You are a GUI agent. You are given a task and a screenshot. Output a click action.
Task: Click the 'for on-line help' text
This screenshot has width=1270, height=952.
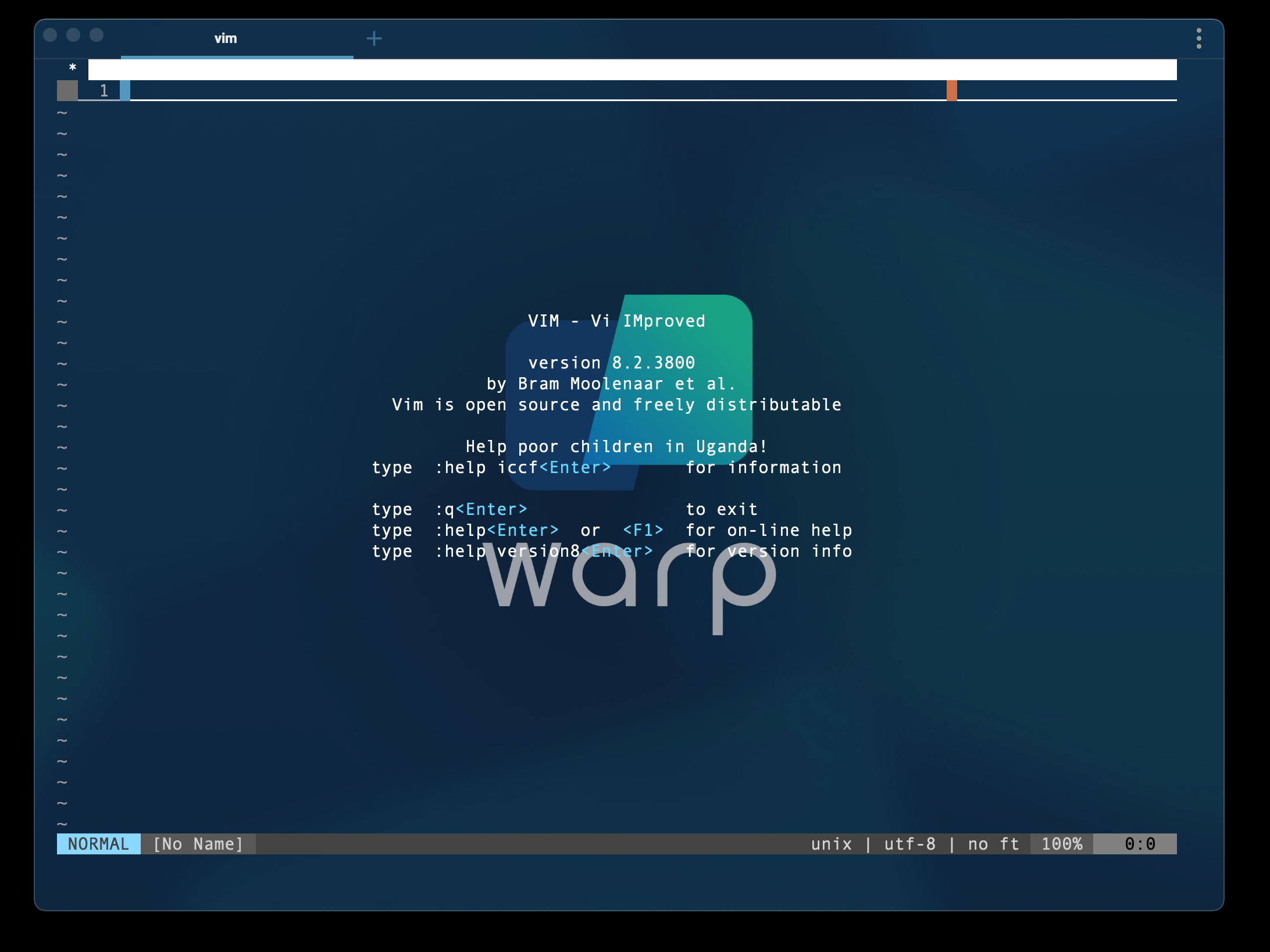point(769,530)
